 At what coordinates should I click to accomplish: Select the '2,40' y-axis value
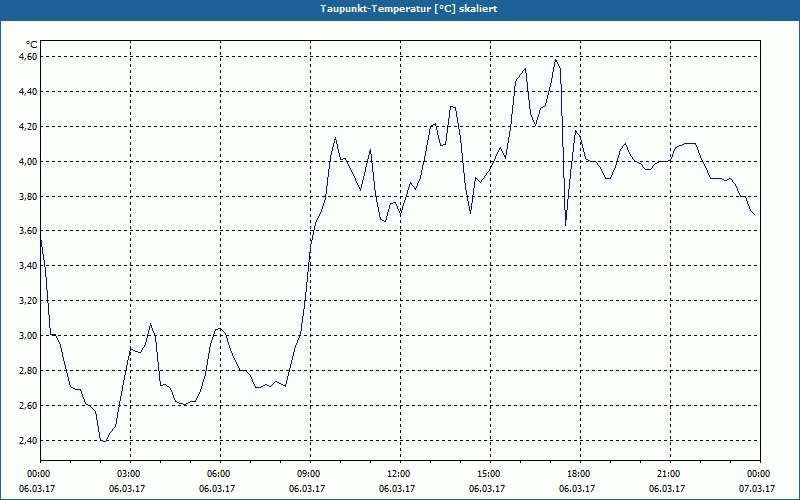[x=28, y=441]
